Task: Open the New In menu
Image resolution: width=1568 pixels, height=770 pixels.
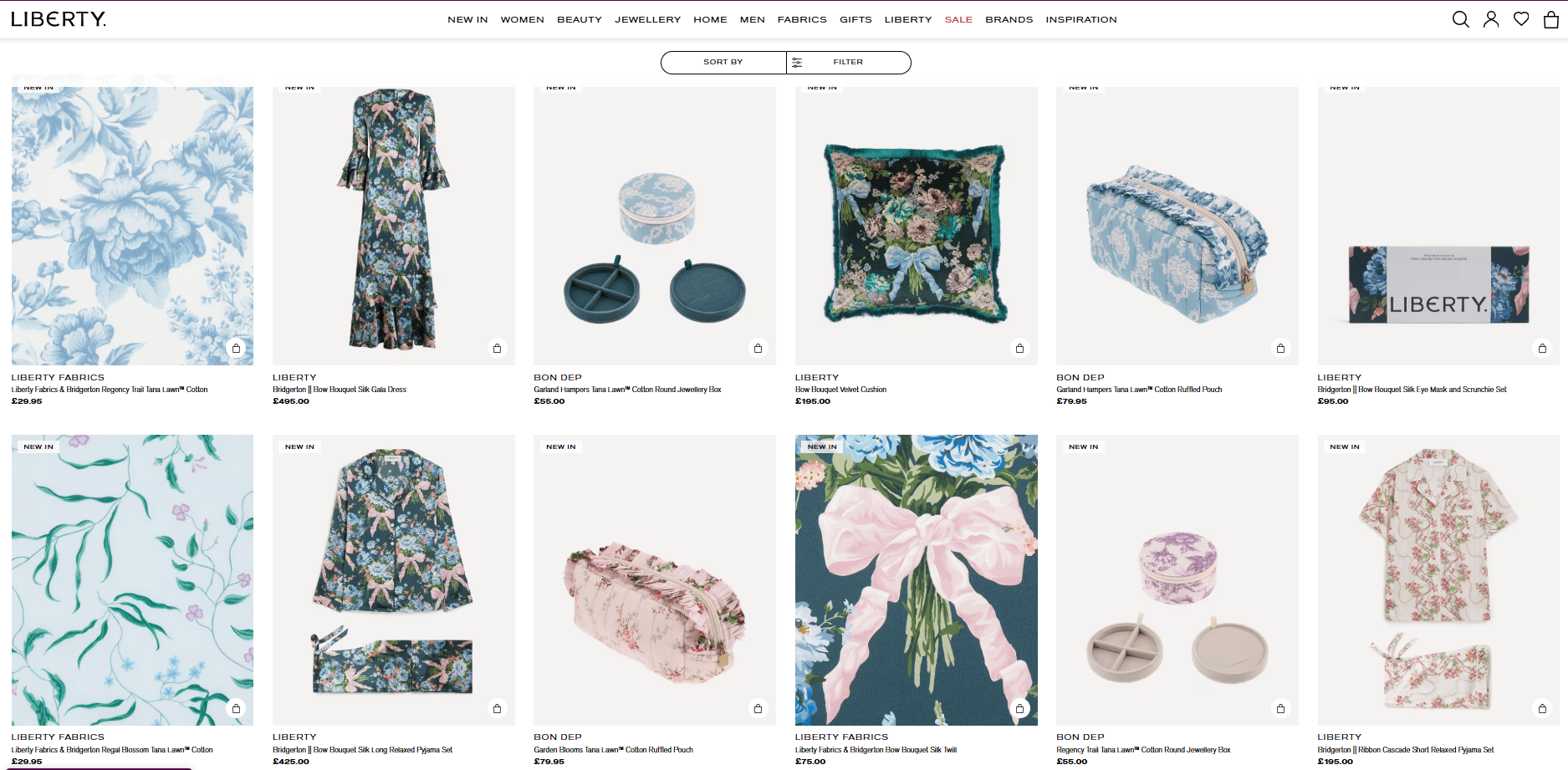Action: pyautogui.click(x=467, y=20)
